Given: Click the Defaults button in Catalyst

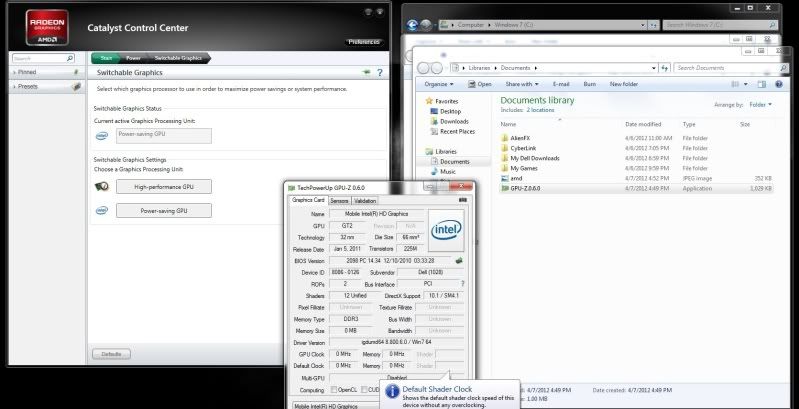Looking at the screenshot, I should click(111, 354).
